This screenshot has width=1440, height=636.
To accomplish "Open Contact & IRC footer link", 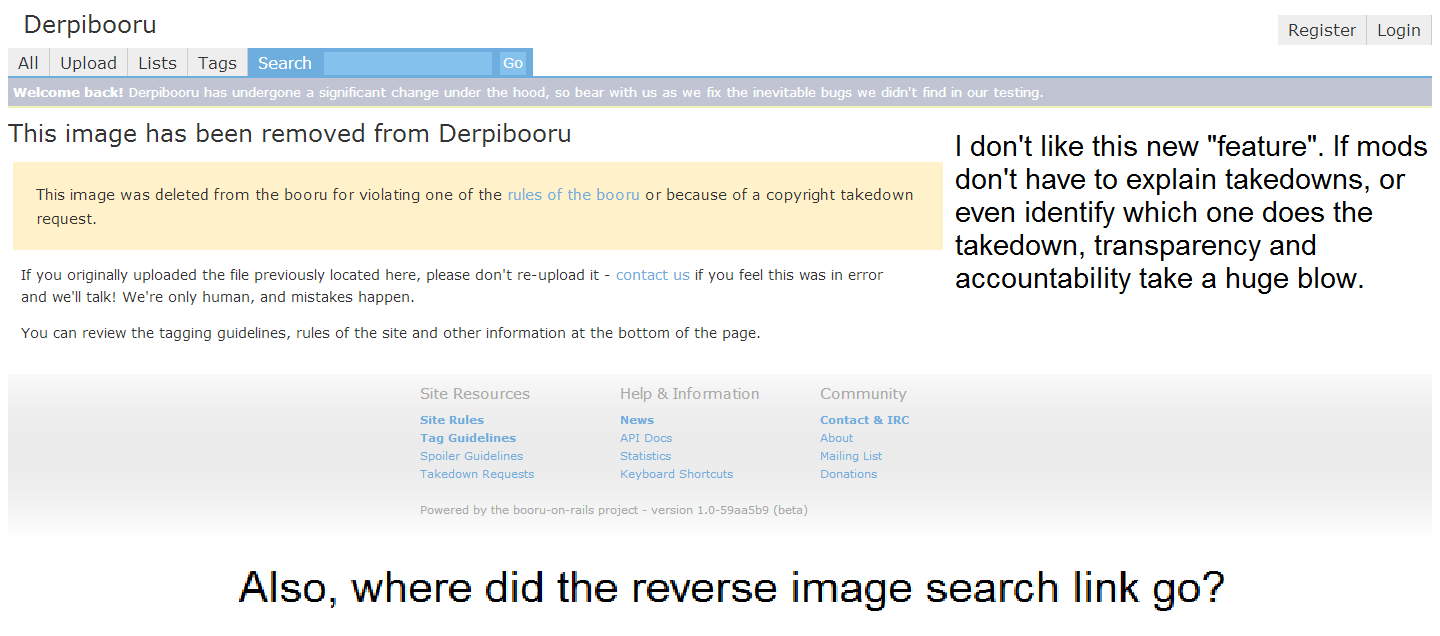I will point(865,420).
